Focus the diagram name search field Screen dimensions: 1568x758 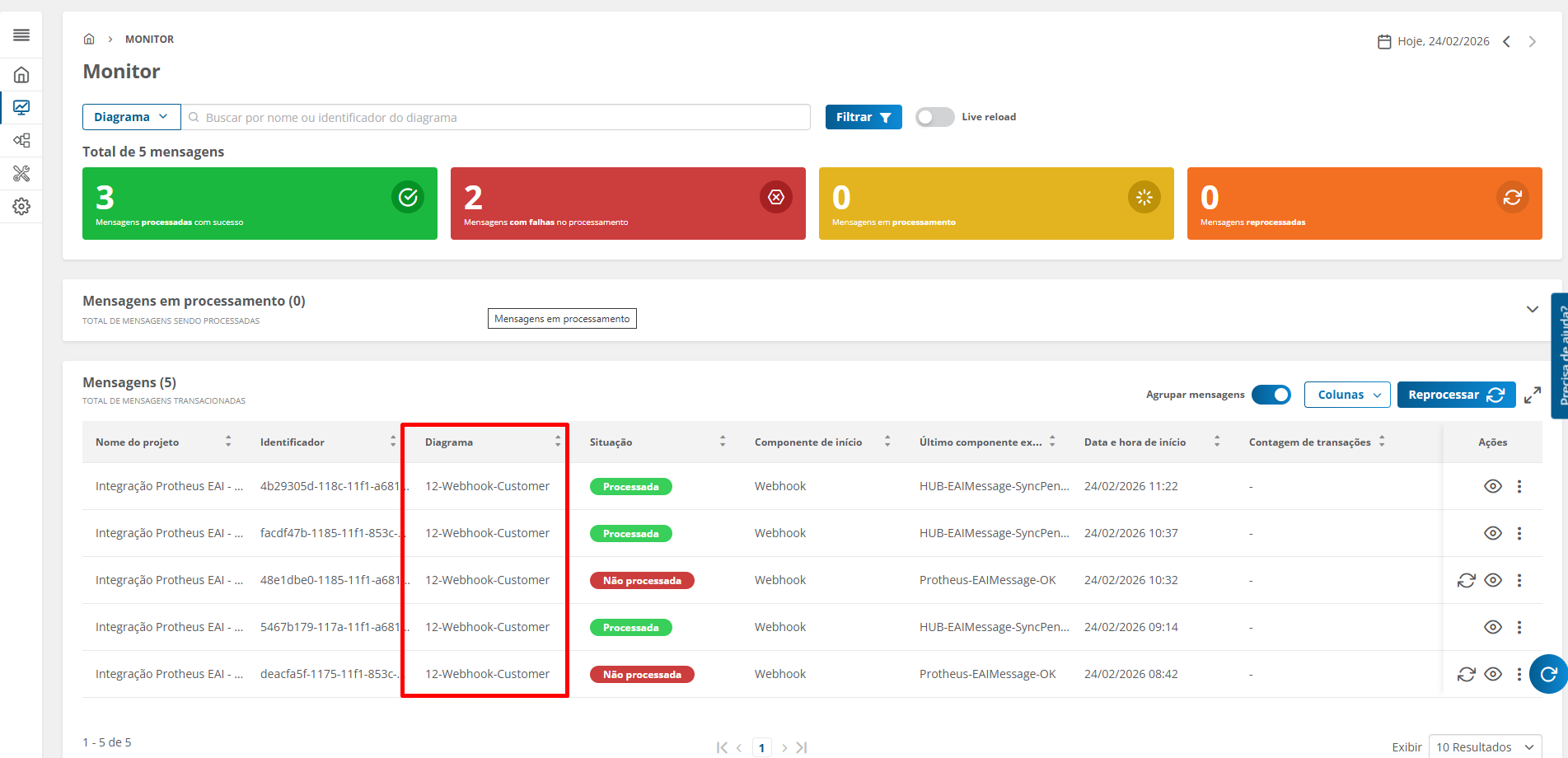pos(496,117)
